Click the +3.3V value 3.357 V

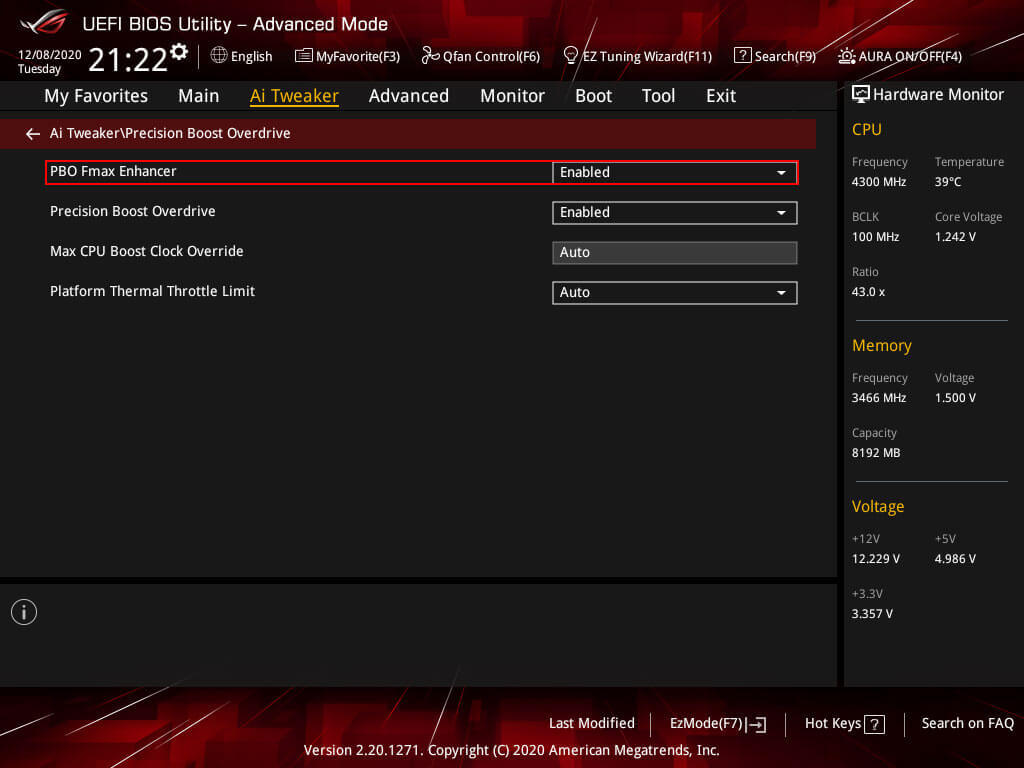[x=872, y=614]
